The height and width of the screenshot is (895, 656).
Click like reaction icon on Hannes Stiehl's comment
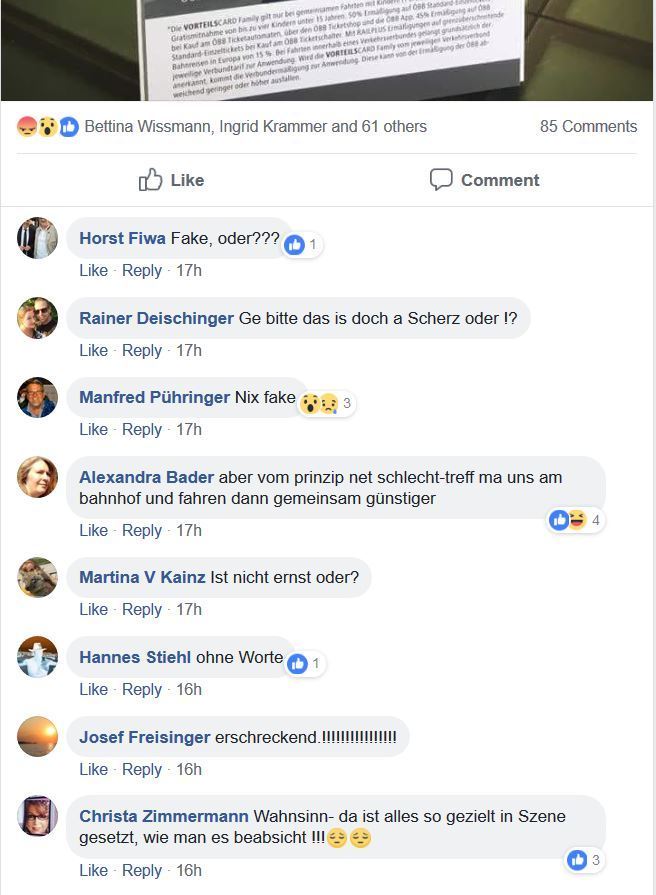(297, 664)
